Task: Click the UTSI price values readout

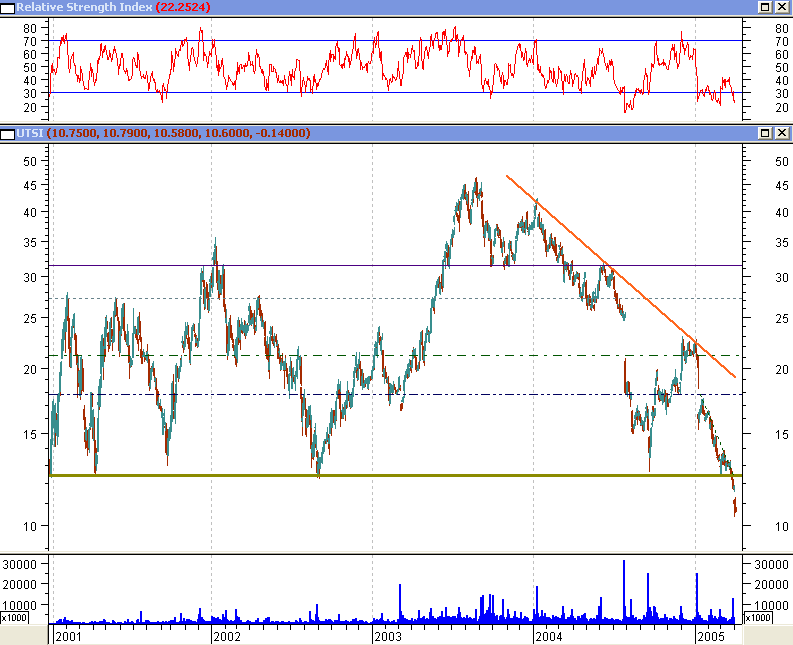Action: (178, 133)
